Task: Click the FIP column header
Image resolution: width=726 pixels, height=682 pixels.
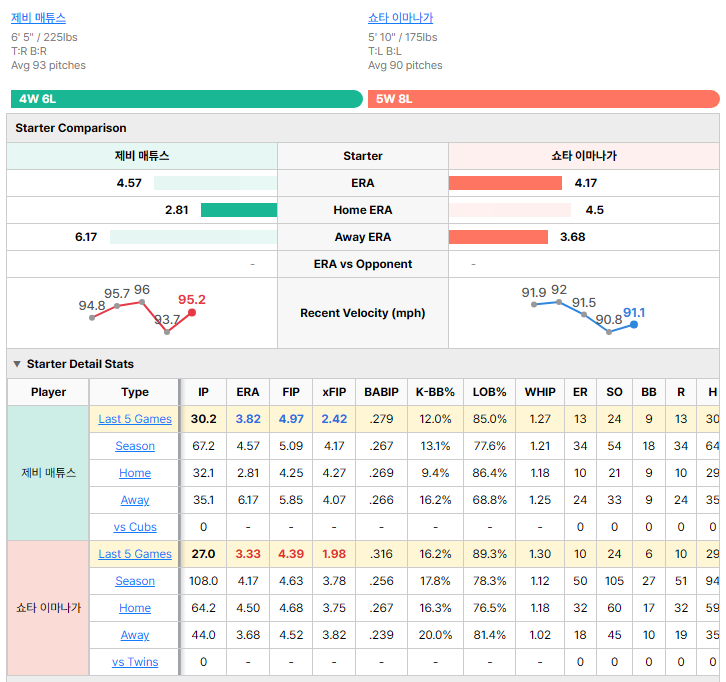Action: (291, 392)
